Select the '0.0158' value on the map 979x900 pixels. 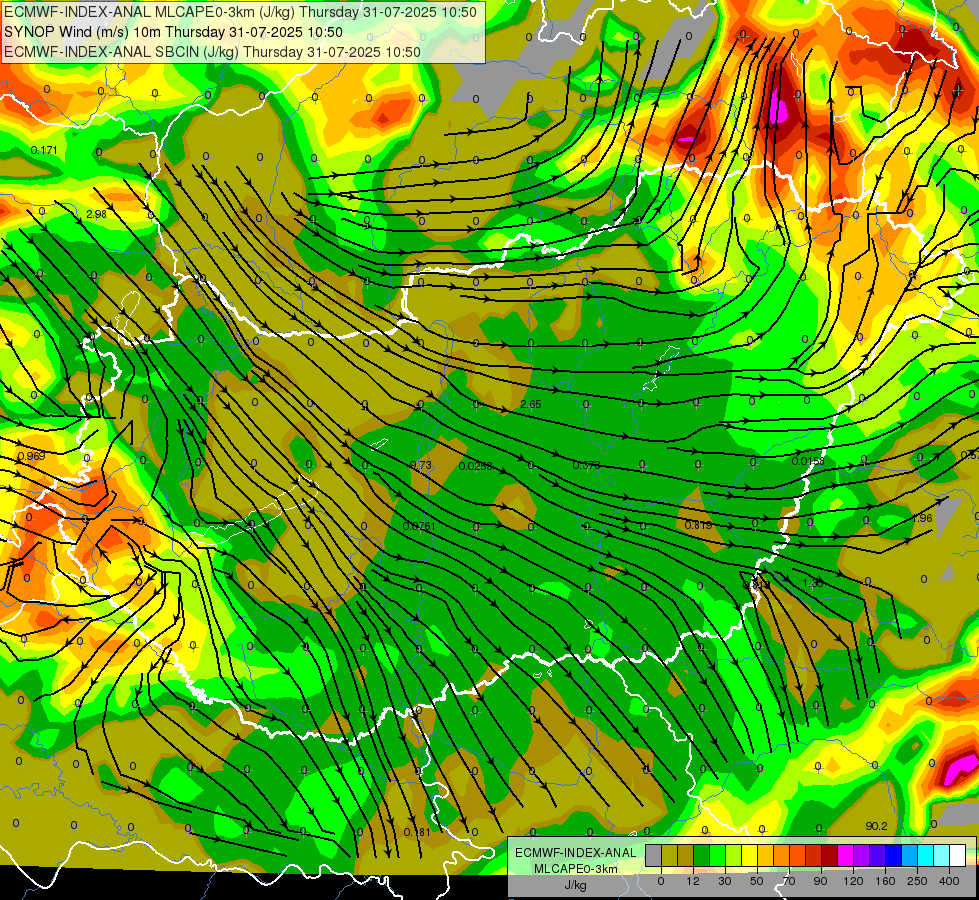tap(808, 462)
